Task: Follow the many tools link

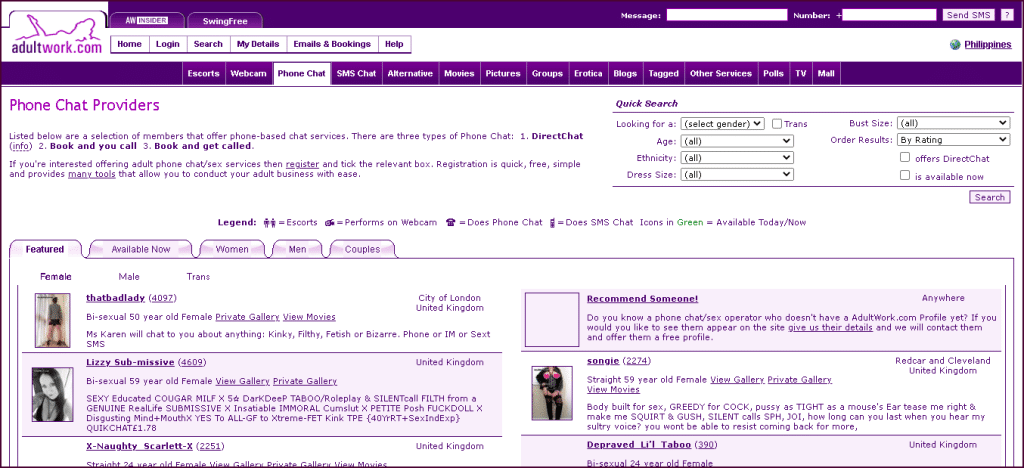Action: pos(91,174)
